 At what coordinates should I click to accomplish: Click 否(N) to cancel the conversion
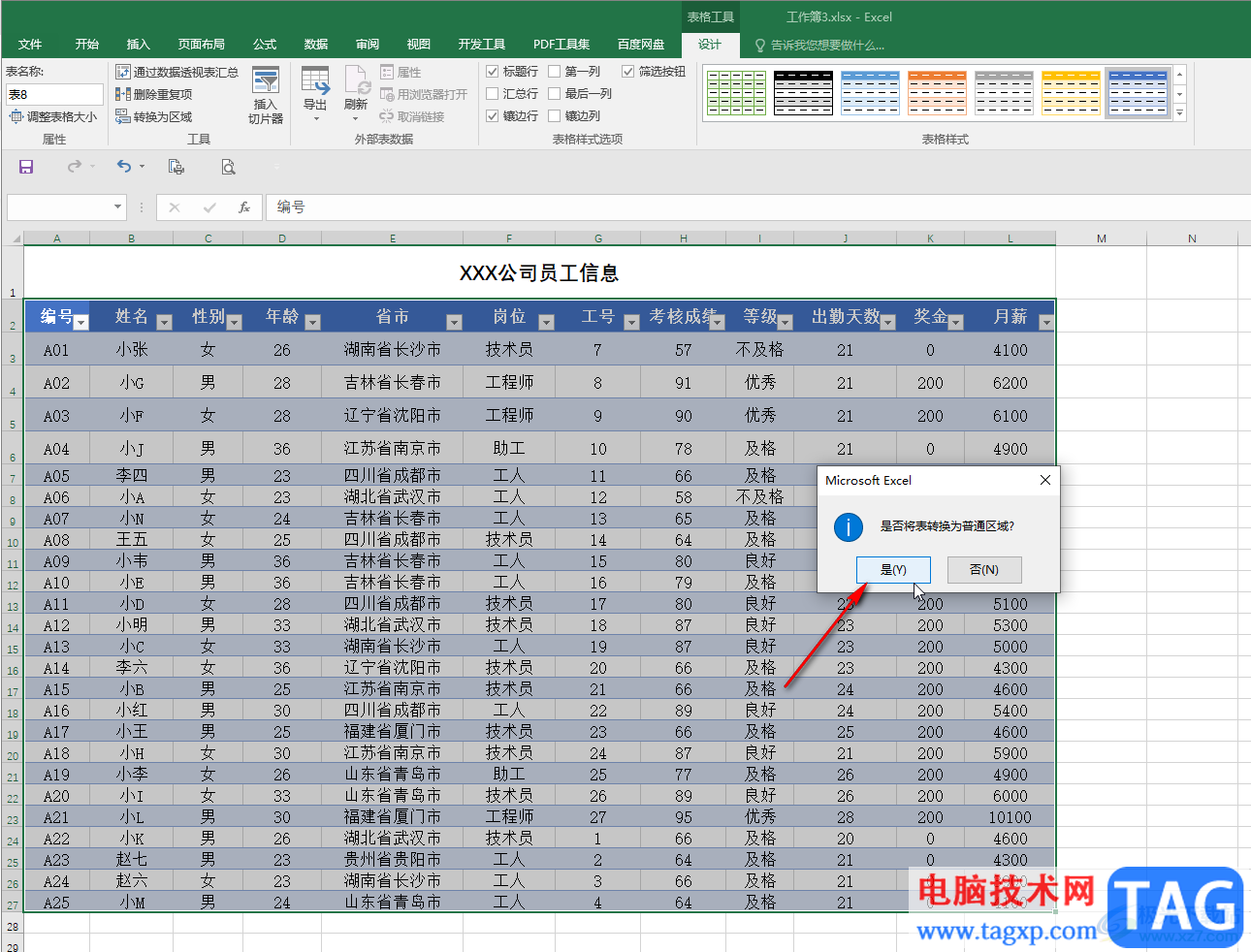[x=984, y=570]
